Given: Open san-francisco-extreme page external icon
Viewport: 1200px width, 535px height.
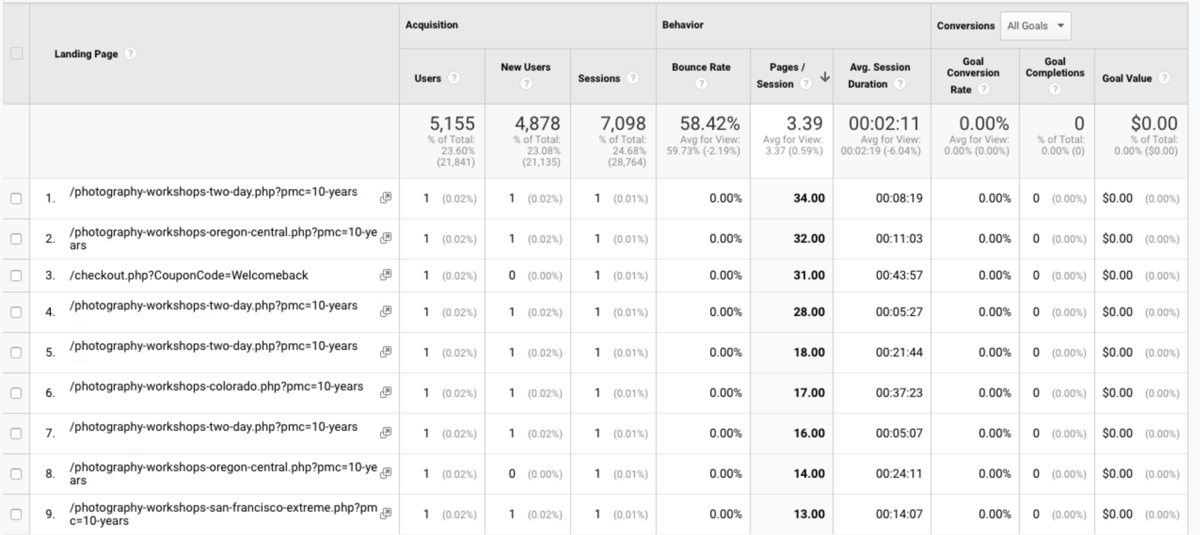Looking at the screenshot, I should click(385, 514).
